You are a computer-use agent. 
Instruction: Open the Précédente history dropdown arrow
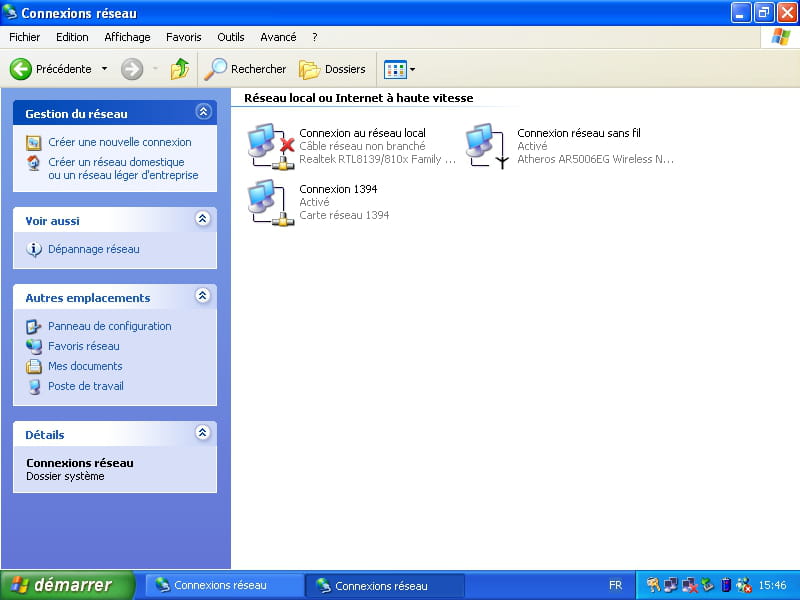[x=104, y=69]
